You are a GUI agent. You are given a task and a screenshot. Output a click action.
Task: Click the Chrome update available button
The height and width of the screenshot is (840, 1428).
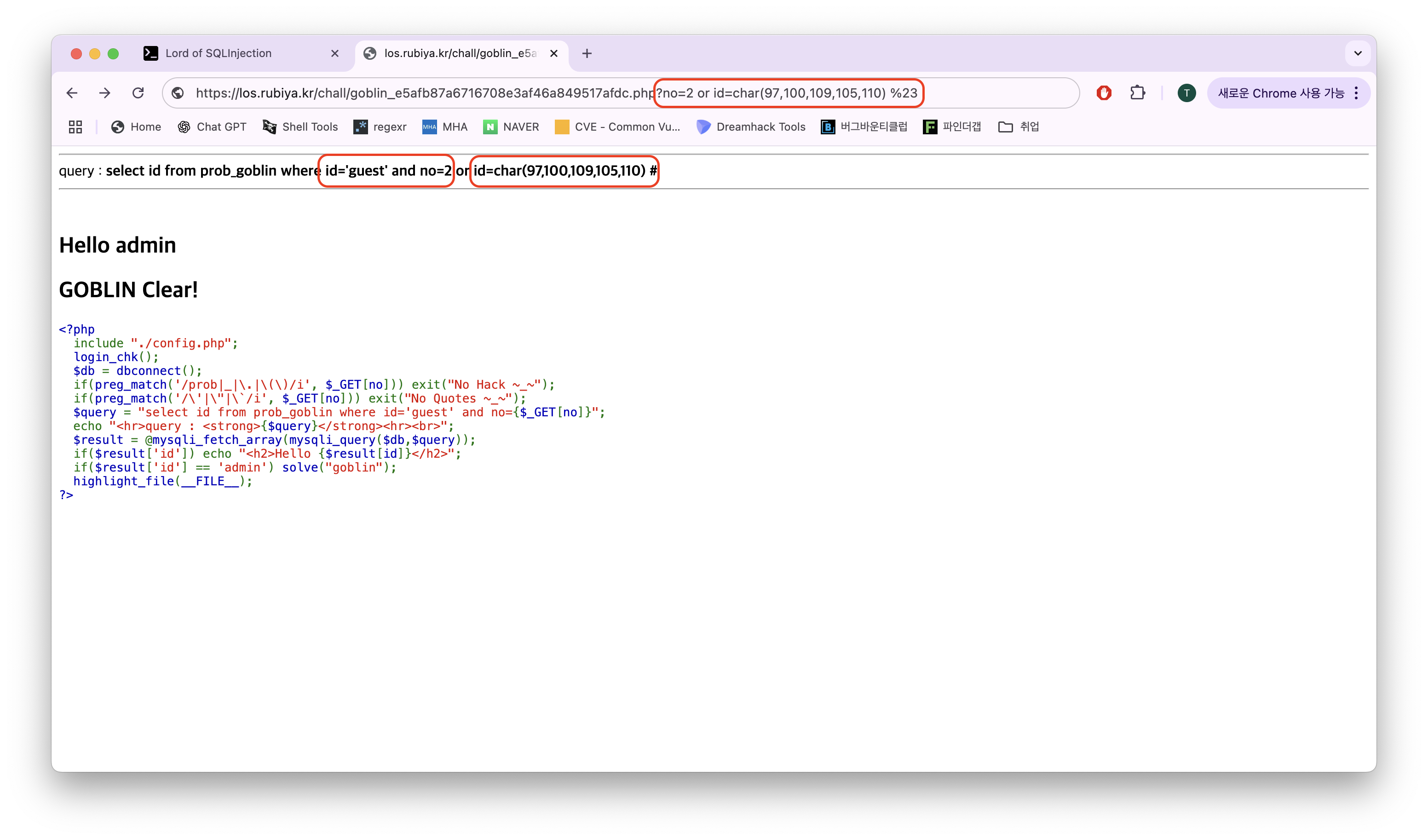[1281, 93]
